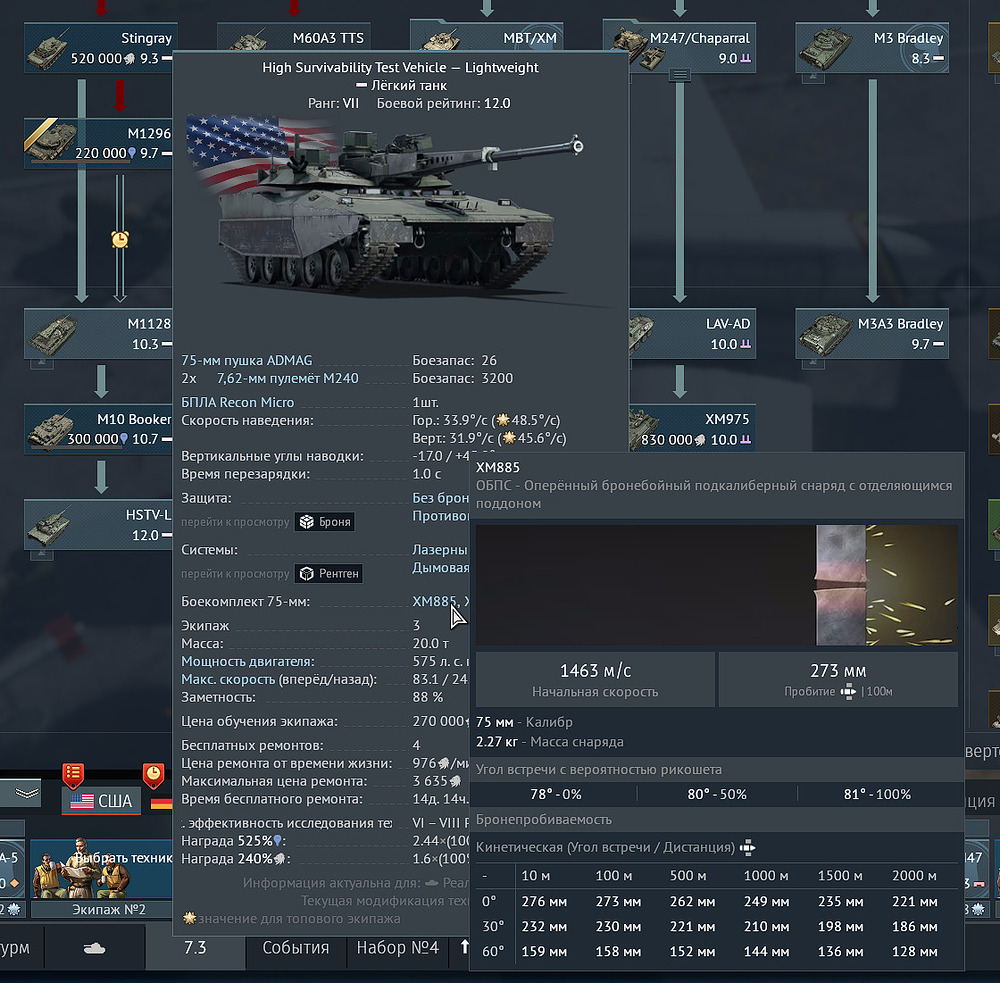Viewport: 1000px width, 983px height.
Task: Click the white up arrow next to Набор №4
Action: (x=465, y=947)
